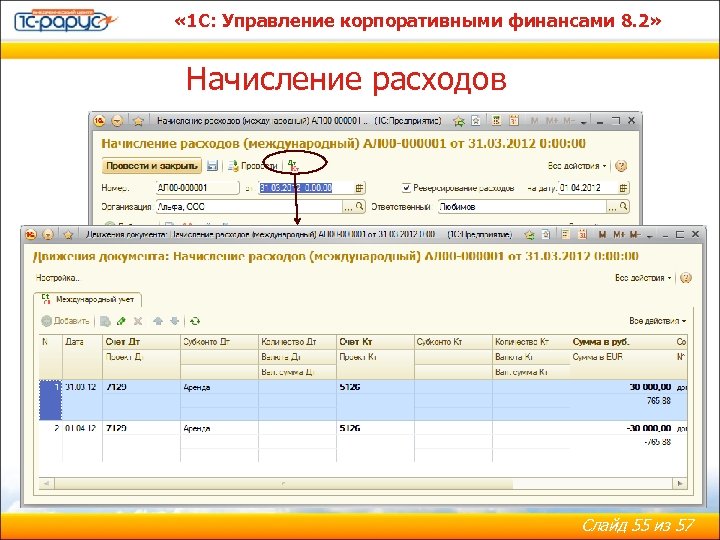Click the edit pencil icon in the table toolbar

[x=121, y=321]
